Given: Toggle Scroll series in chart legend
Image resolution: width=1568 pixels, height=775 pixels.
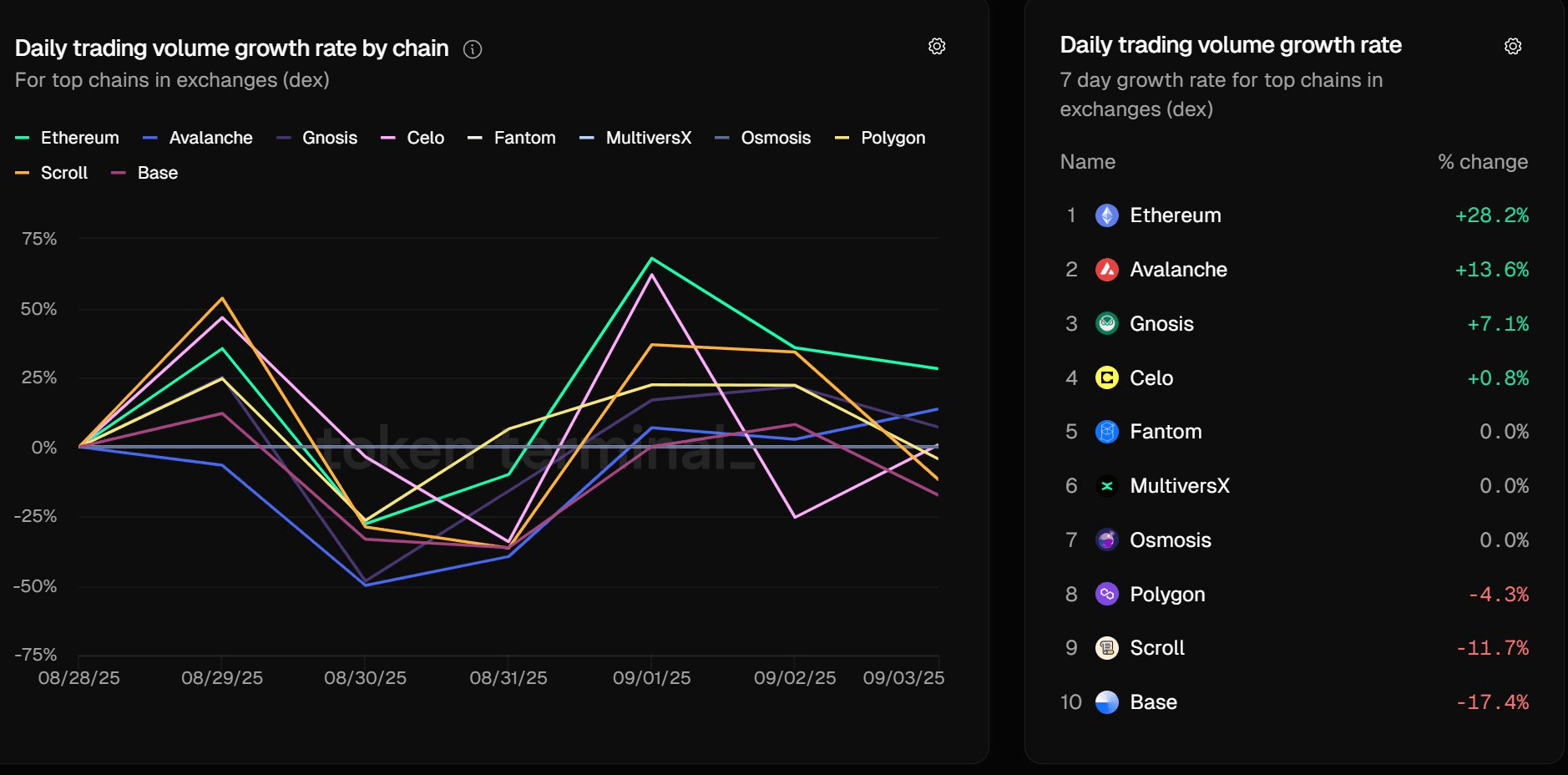Looking at the screenshot, I should pyautogui.click(x=52, y=173).
